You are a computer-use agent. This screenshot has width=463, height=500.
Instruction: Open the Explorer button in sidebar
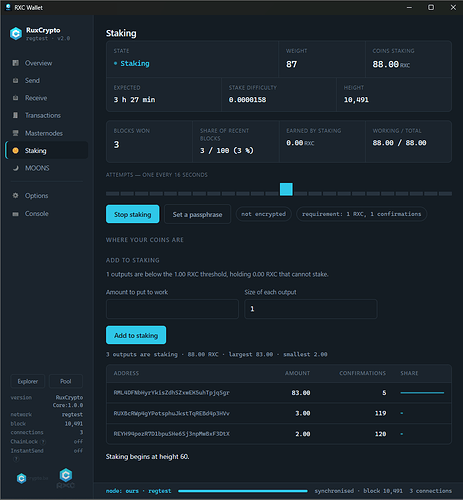click(28, 381)
